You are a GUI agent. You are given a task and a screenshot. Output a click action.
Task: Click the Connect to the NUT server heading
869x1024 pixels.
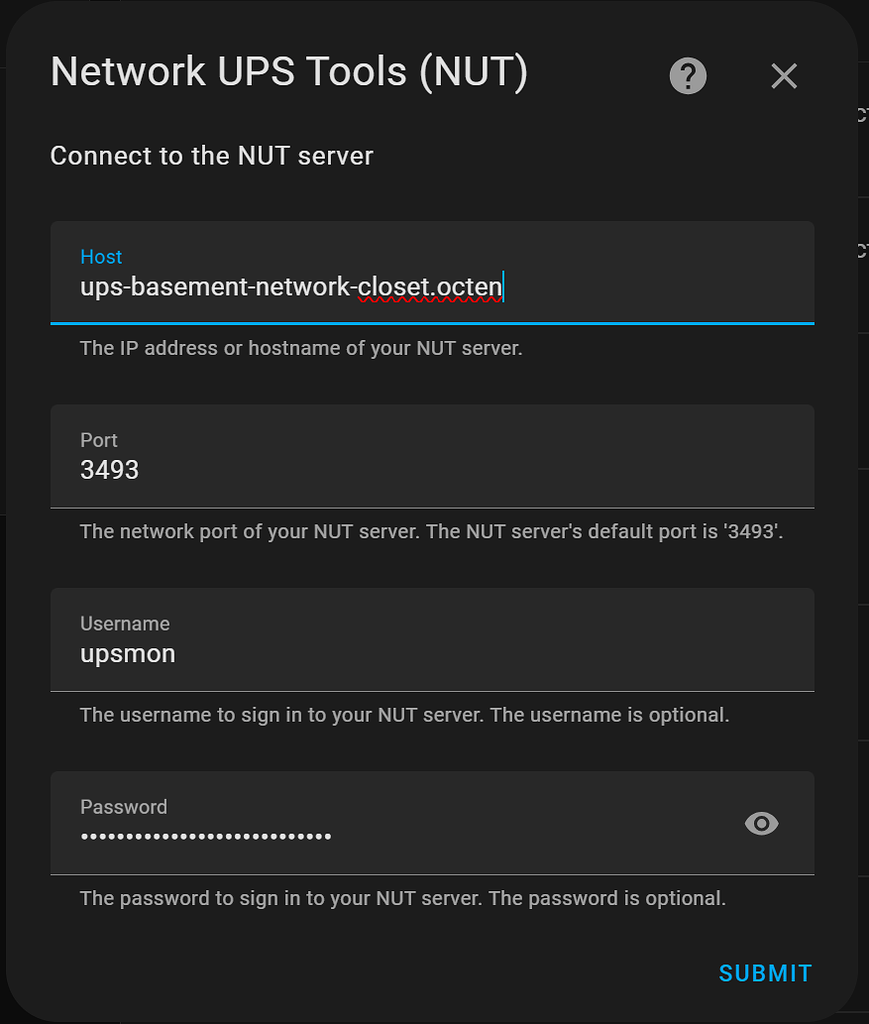coord(211,156)
